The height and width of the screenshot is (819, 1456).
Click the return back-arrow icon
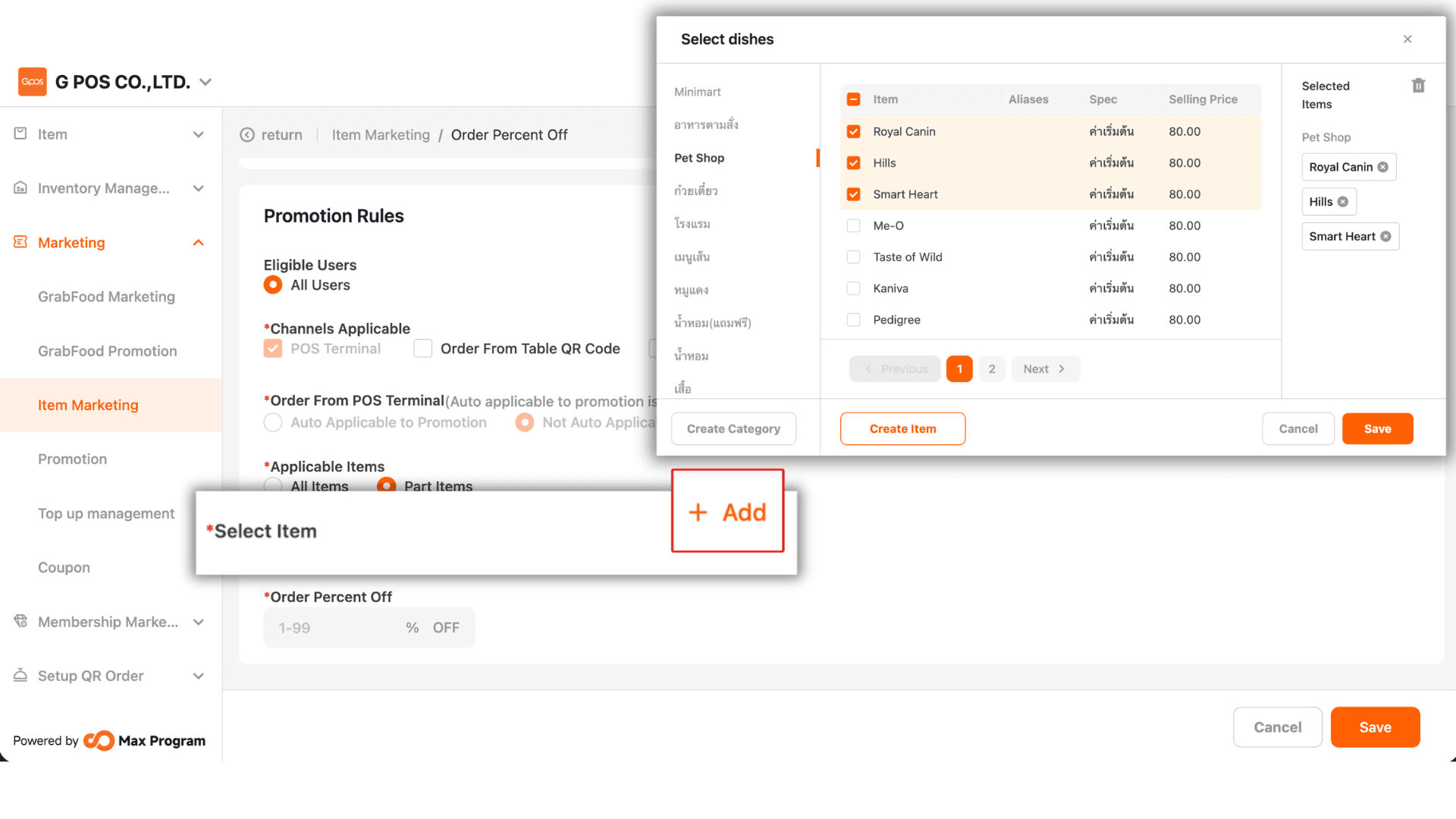click(247, 135)
